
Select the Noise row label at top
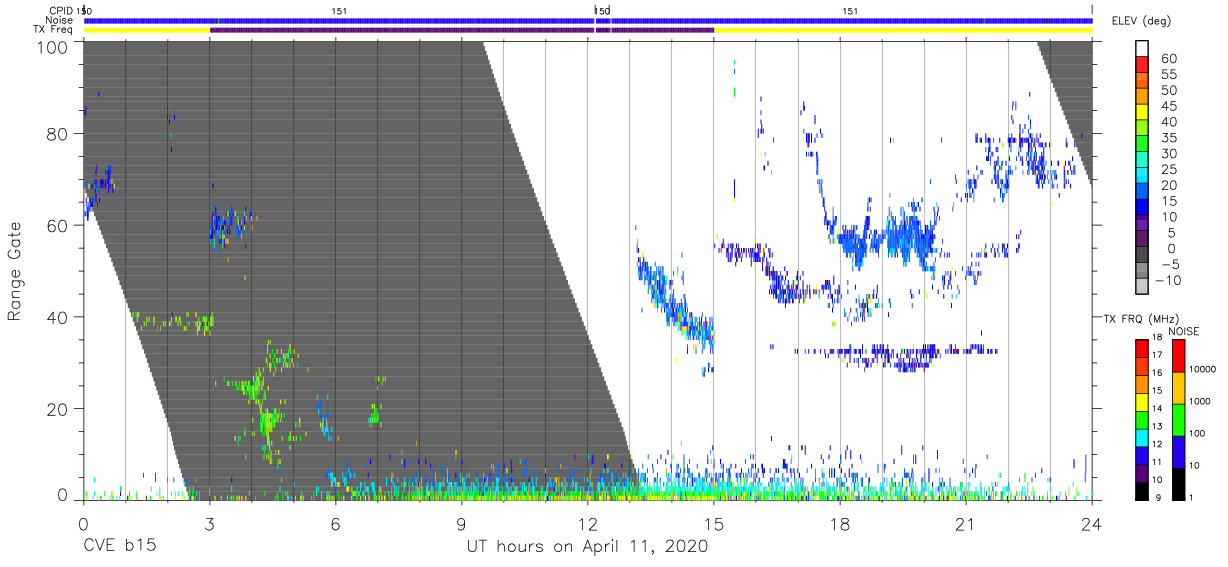(x=59, y=20)
